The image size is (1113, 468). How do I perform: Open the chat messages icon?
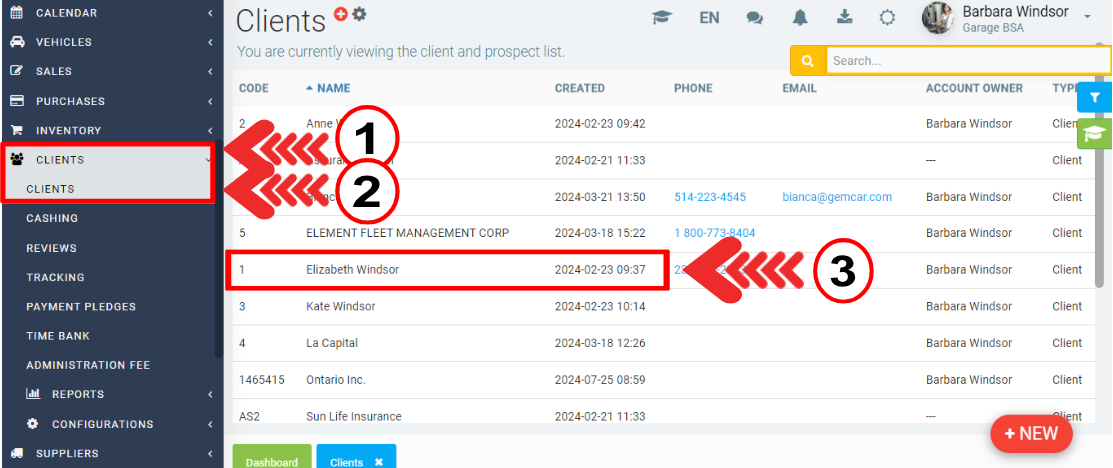[755, 18]
